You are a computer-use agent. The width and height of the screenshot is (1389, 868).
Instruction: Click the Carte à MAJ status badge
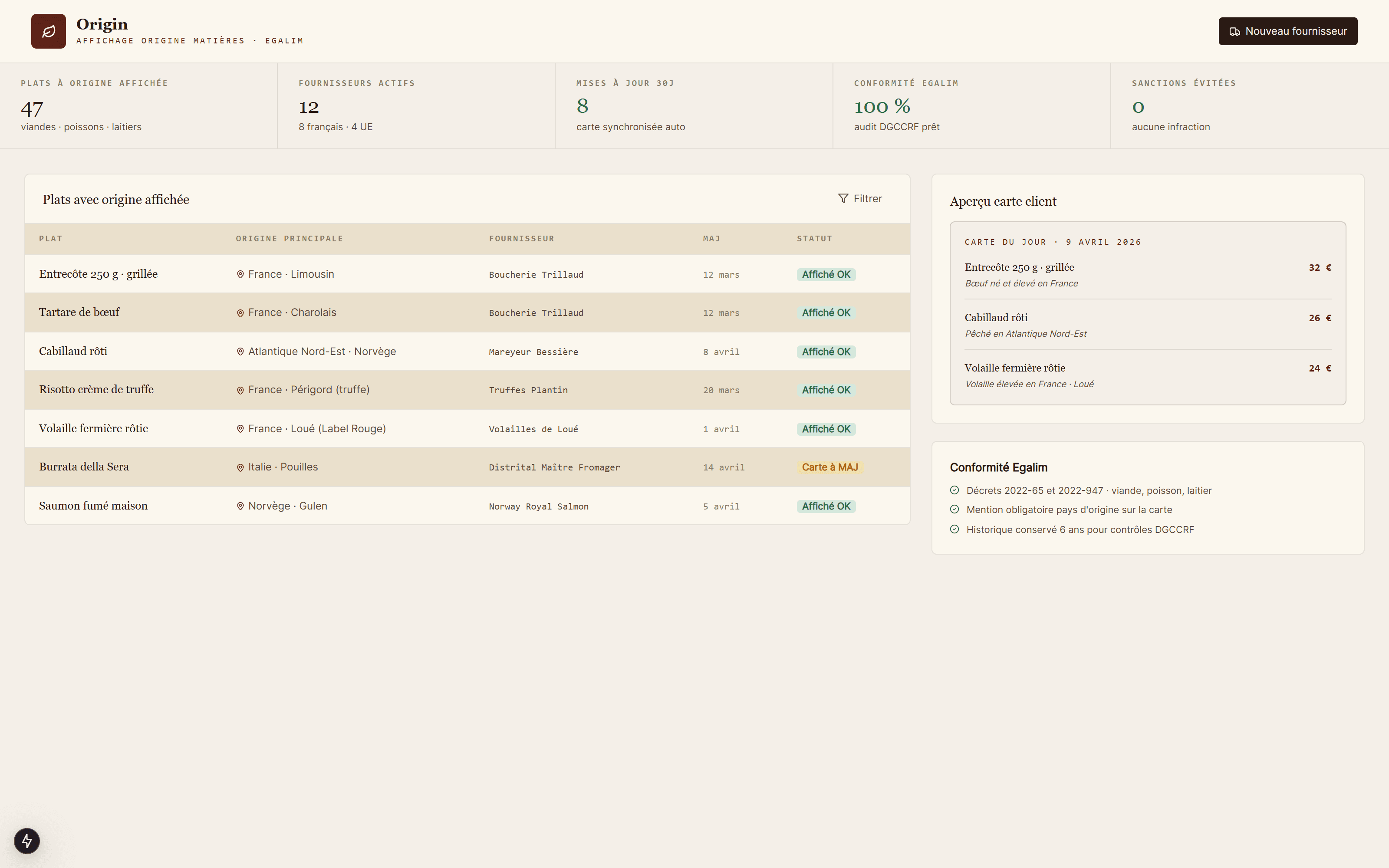pyautogui.click(x=829, y=467)
